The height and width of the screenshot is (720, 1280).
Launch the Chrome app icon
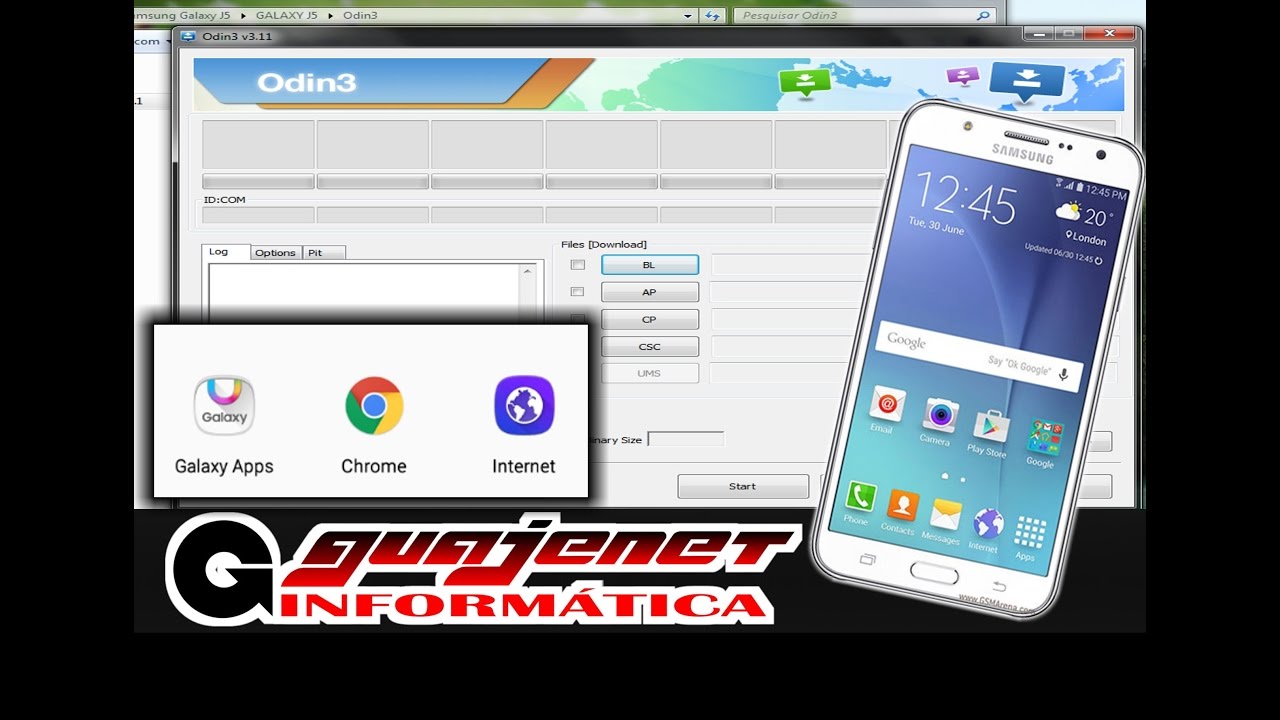point(374,405)
